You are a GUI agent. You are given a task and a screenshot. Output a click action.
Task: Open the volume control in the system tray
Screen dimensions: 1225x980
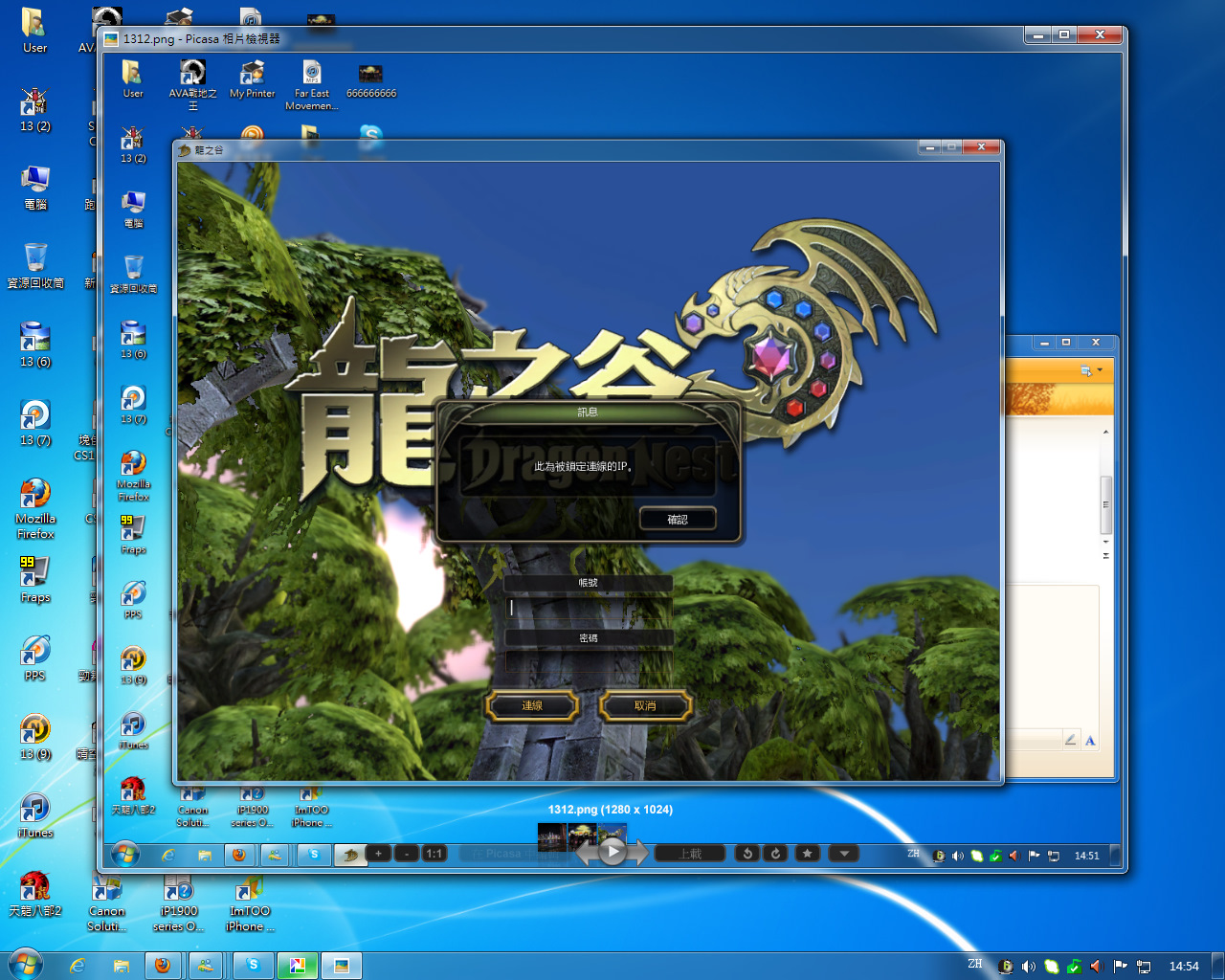(1029, 967)
